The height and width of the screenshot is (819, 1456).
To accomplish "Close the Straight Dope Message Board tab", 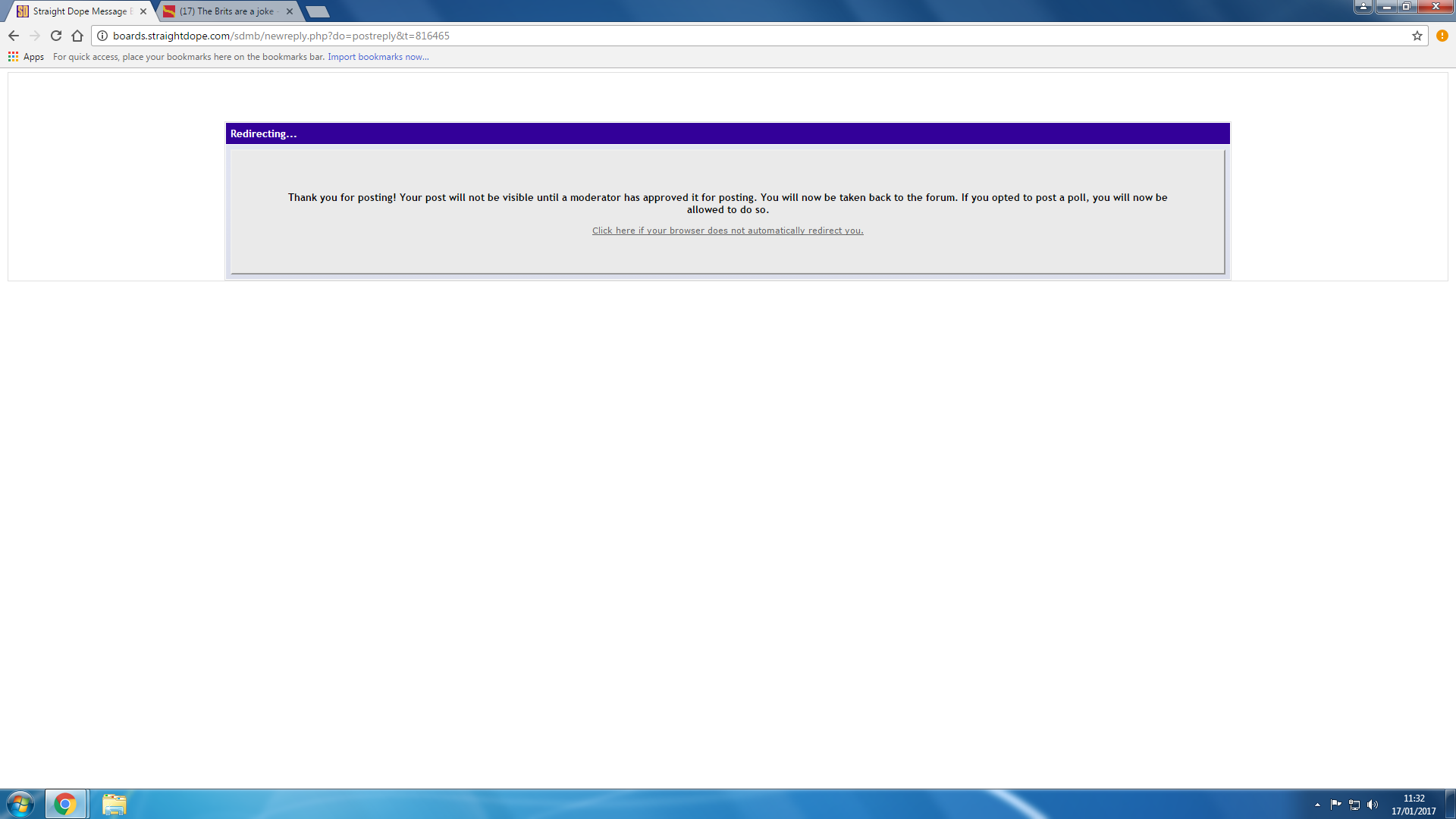I will [x=143, y=11].
